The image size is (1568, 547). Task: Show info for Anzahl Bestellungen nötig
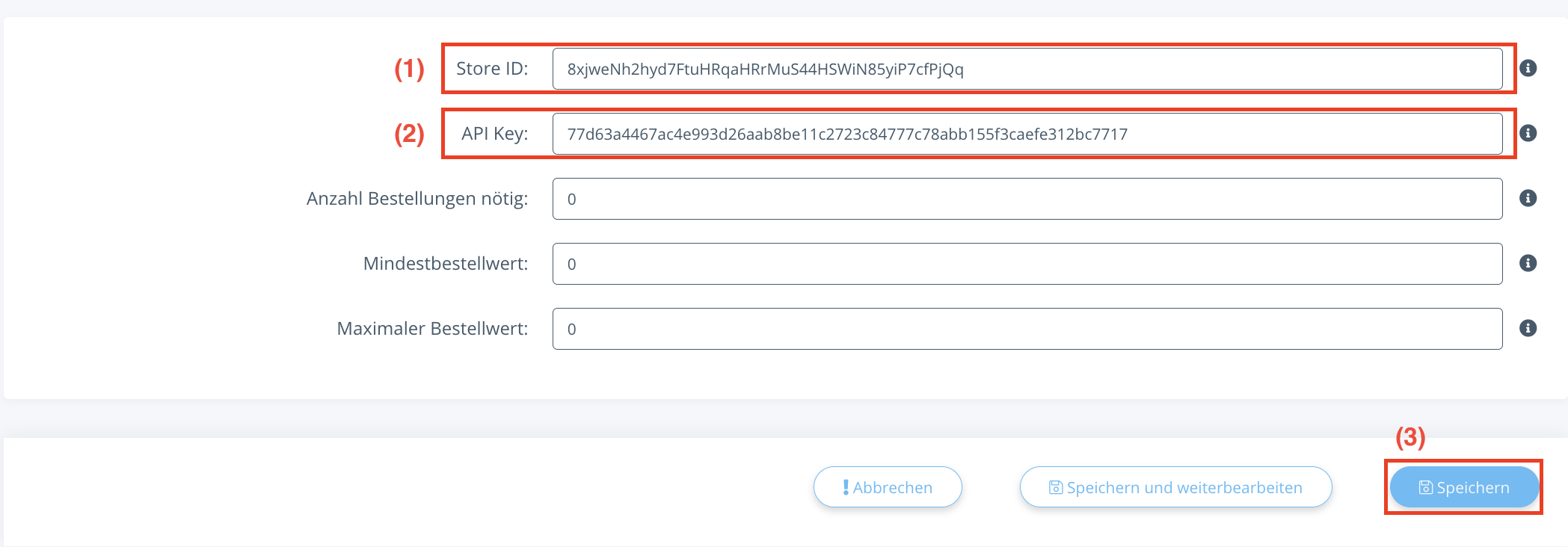click(1528, 198)
